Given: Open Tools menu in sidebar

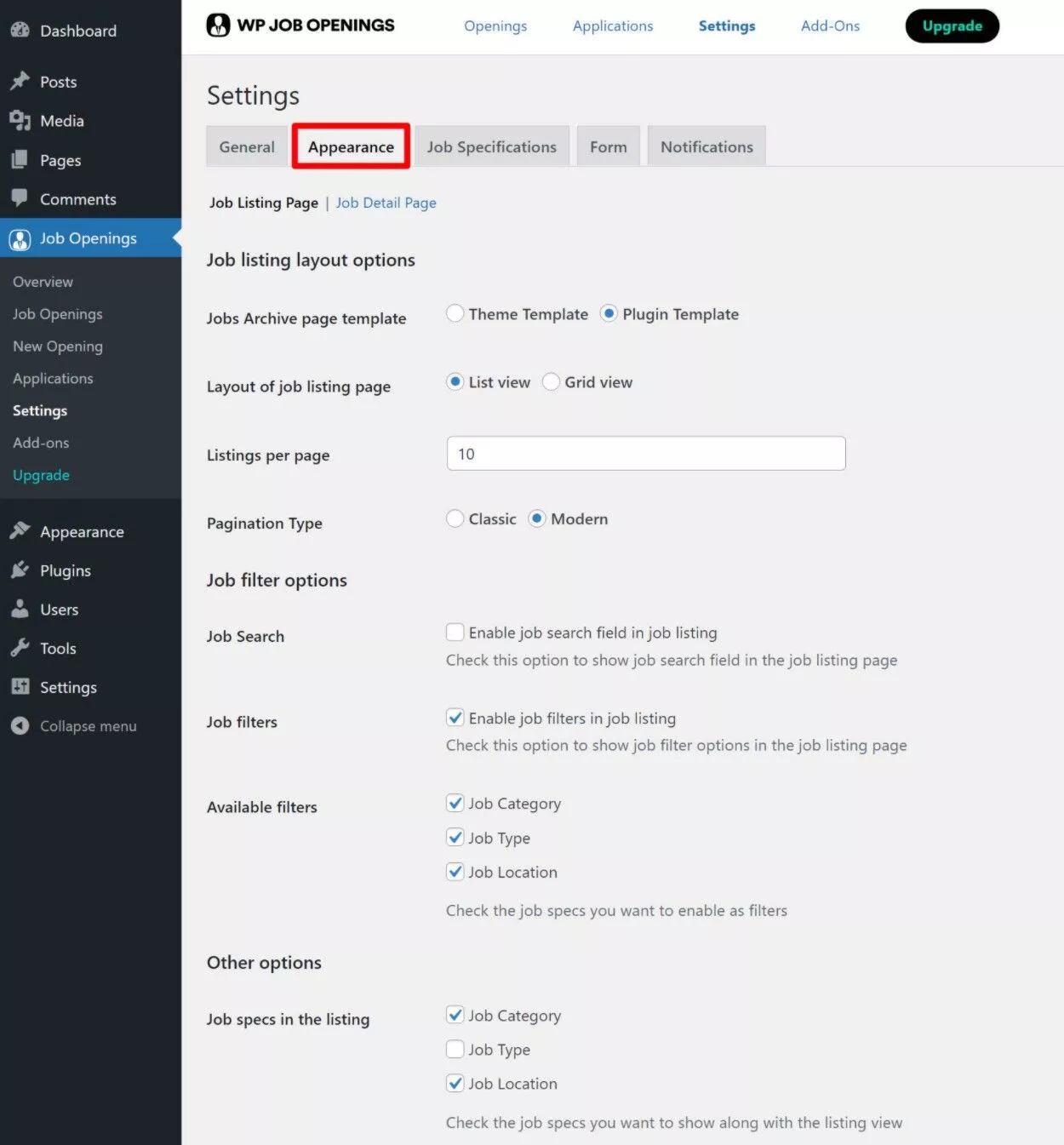Looking at the screenshot, I should point(58,649).
